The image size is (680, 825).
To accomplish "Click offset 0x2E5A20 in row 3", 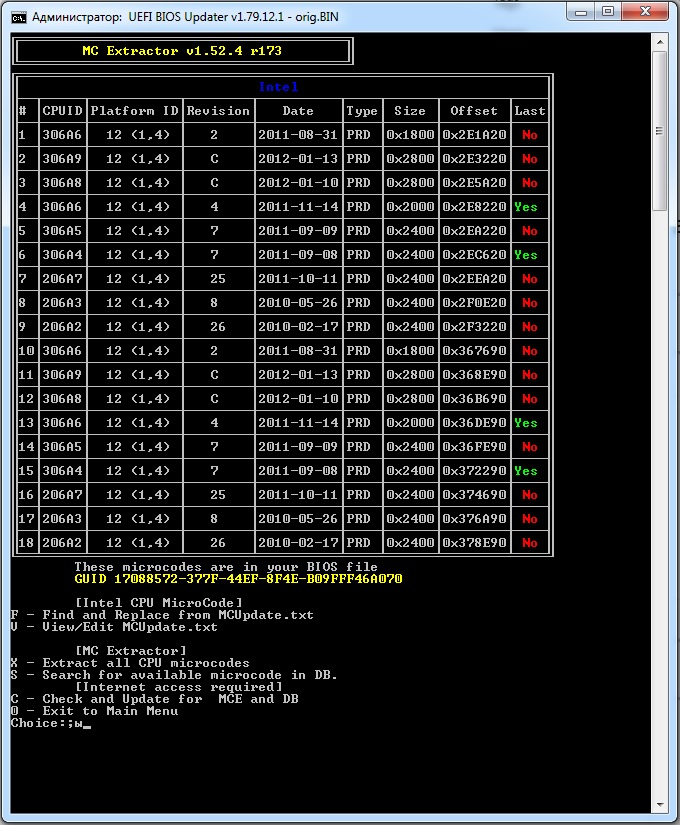I will pyautogui.click(x=474, y=183).
